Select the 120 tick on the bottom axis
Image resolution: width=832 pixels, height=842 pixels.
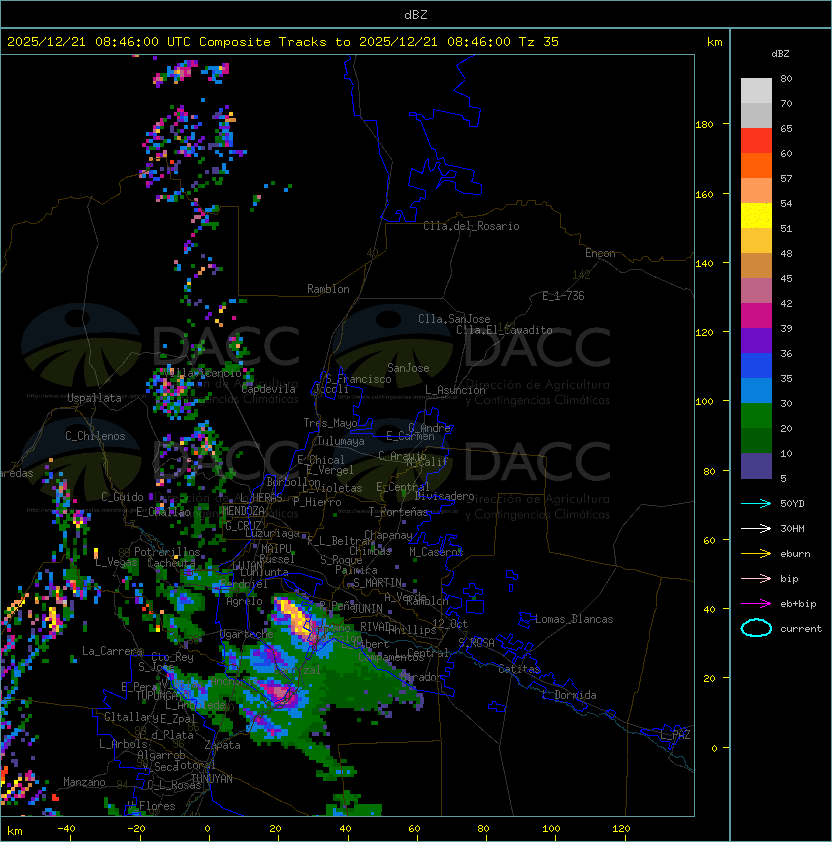621,829
